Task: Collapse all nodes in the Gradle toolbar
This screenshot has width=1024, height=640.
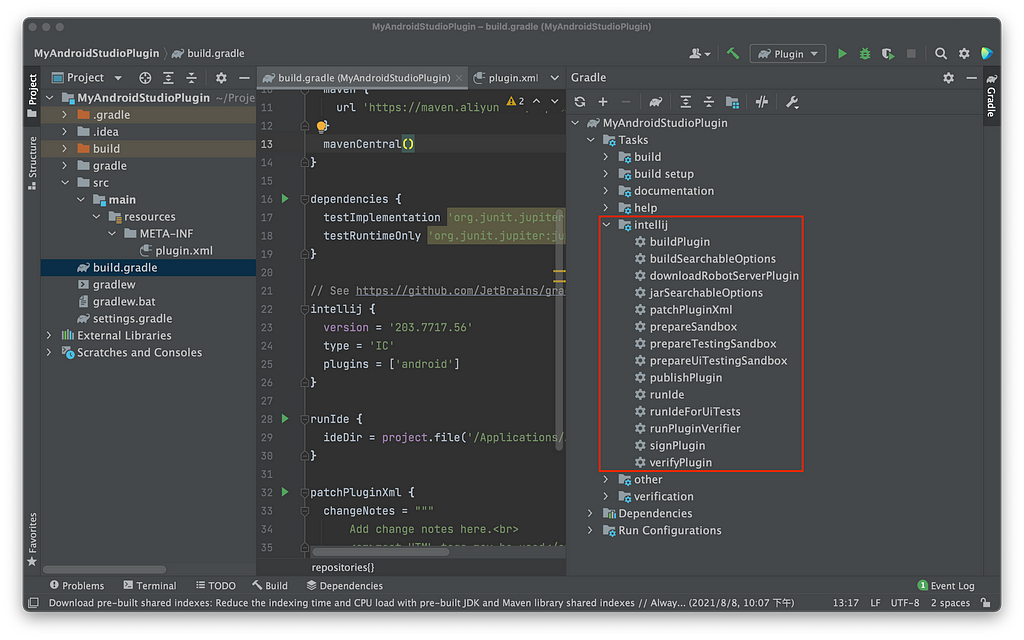Action: (709, 102)
